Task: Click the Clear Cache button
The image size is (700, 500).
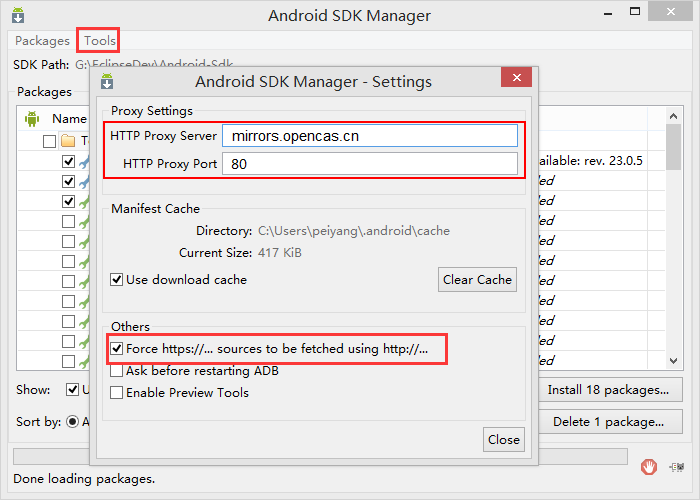Action: pyautogui.click(x=477, y=280)
